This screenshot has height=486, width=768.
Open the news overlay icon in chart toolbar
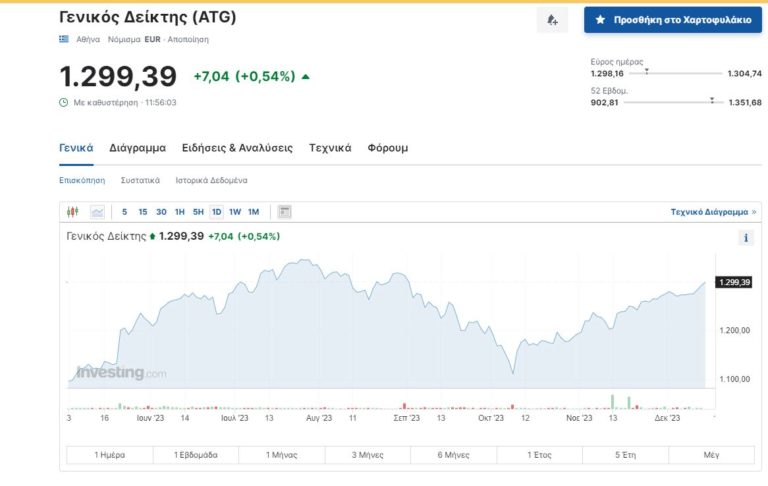pyautogui.click(x=285, y=212)
